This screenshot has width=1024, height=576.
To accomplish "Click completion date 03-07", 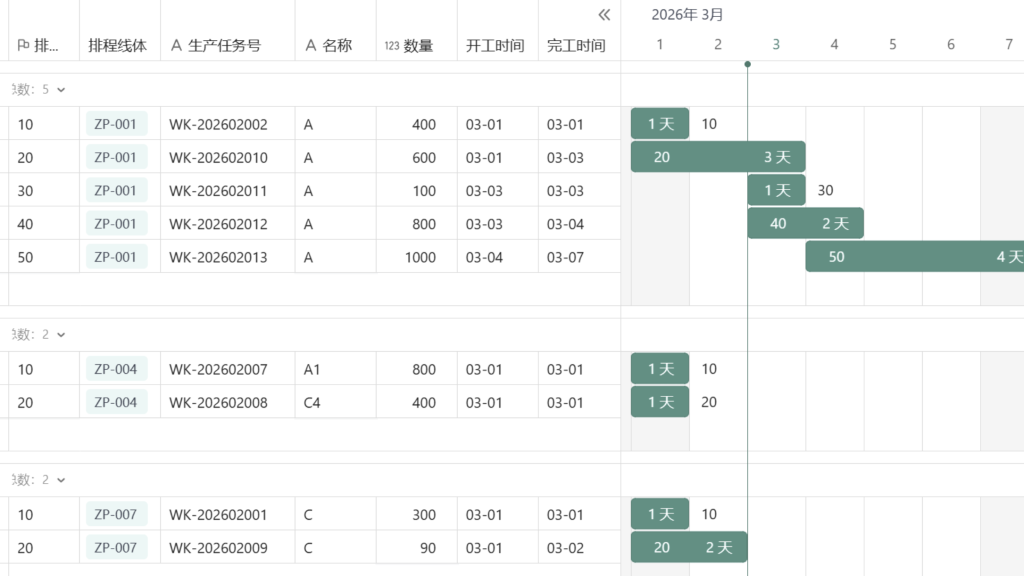I will click(565, 258).
